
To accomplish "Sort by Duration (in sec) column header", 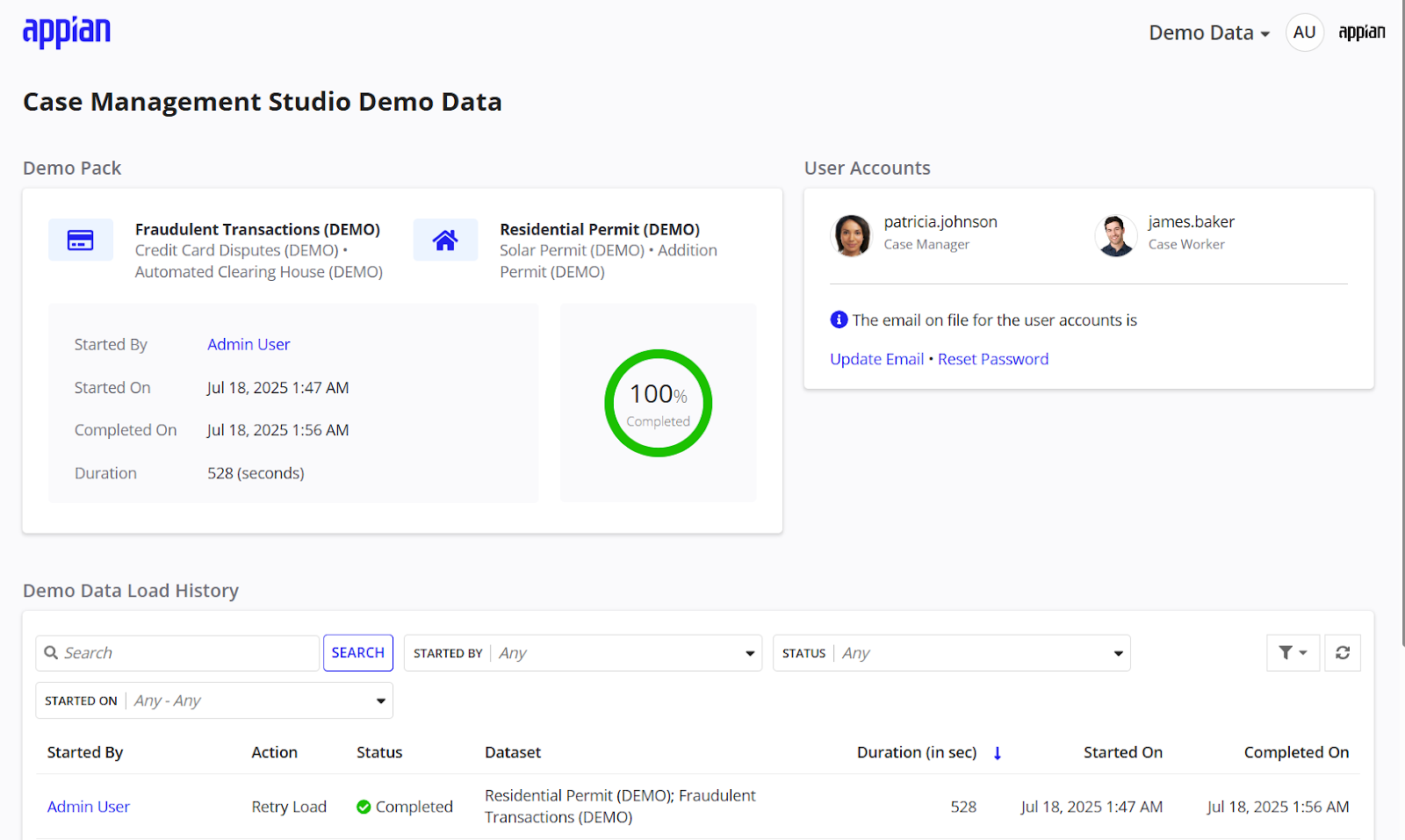I will click(x=917, y=752).
